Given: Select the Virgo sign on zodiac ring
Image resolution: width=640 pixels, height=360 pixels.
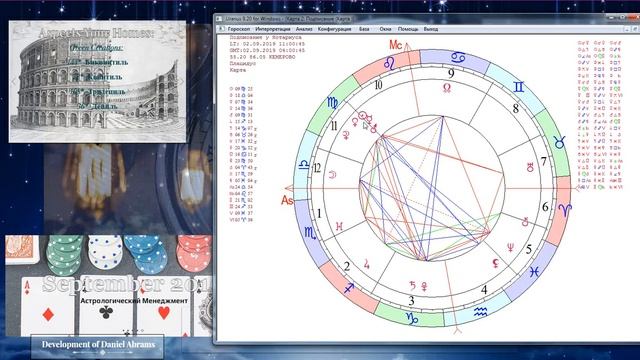Looking at the screenshot, I should point(332,103).
